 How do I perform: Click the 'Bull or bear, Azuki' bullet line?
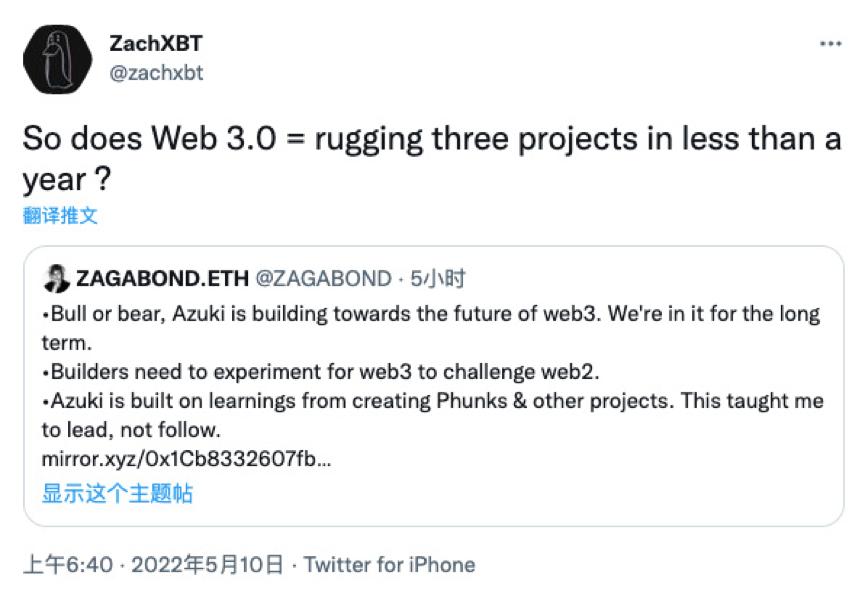431,314
